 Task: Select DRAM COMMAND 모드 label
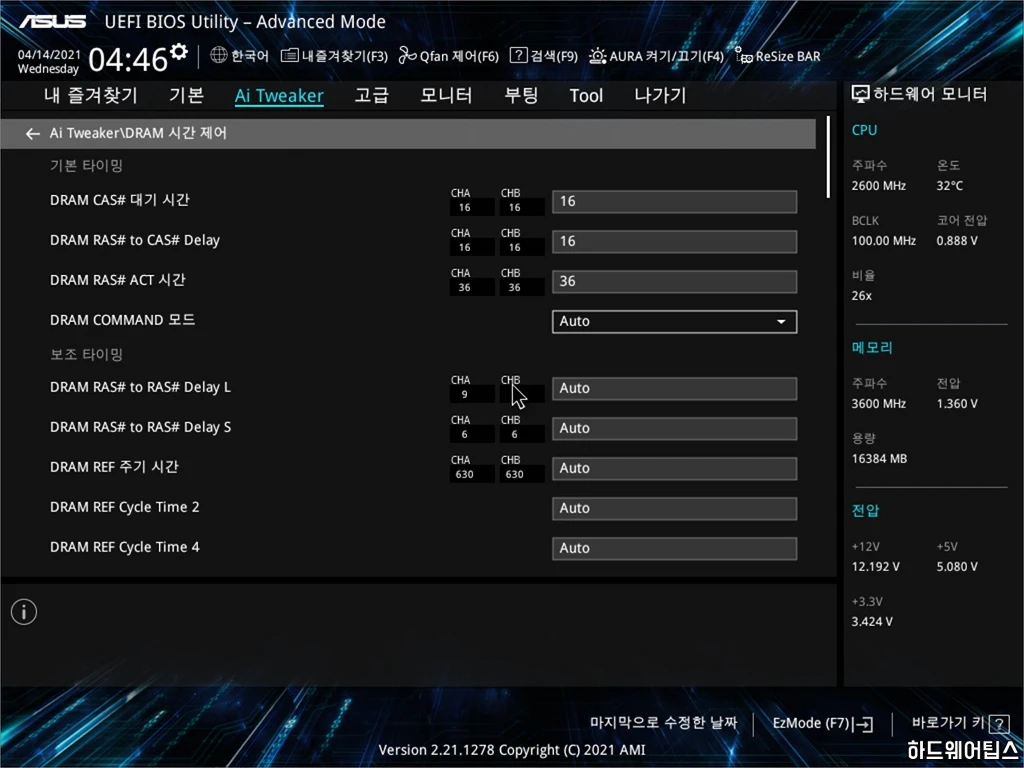(122, 320)
